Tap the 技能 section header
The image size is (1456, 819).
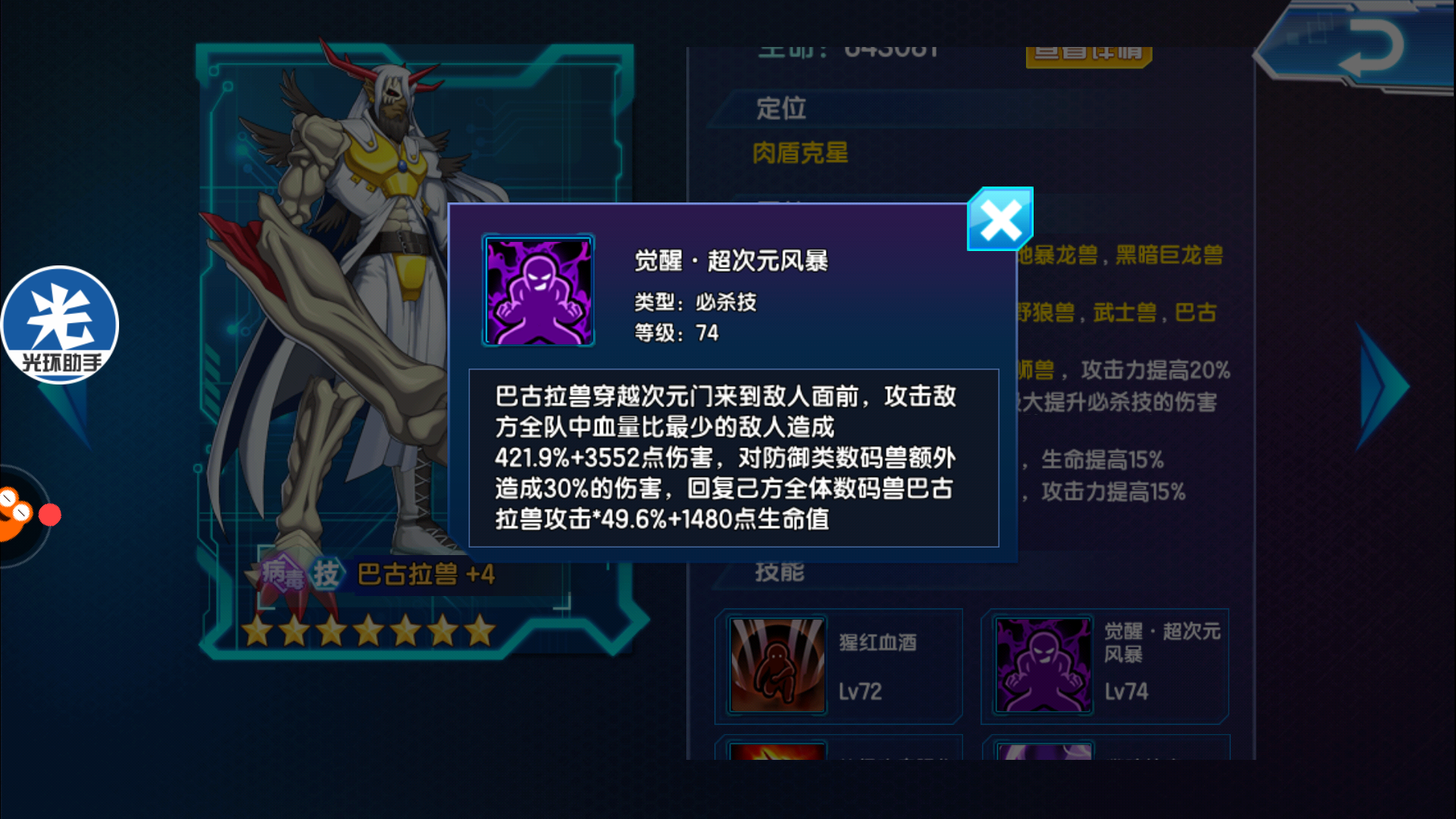pyautogui.click(x=780, y=573)
